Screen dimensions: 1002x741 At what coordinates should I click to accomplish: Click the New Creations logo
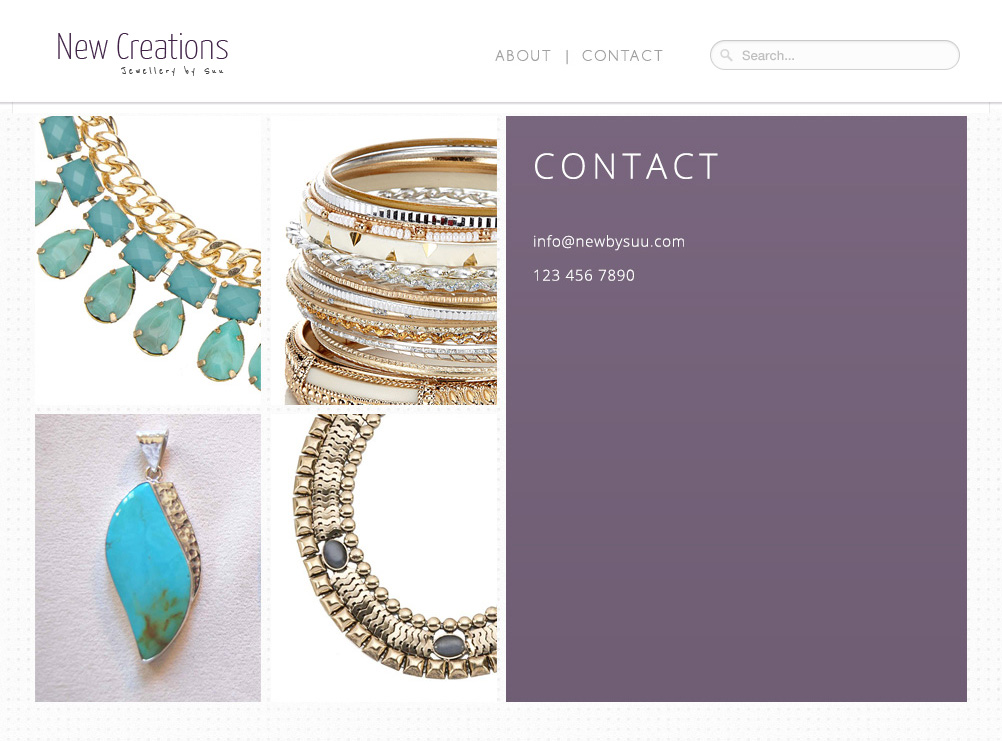click(142, 47)
